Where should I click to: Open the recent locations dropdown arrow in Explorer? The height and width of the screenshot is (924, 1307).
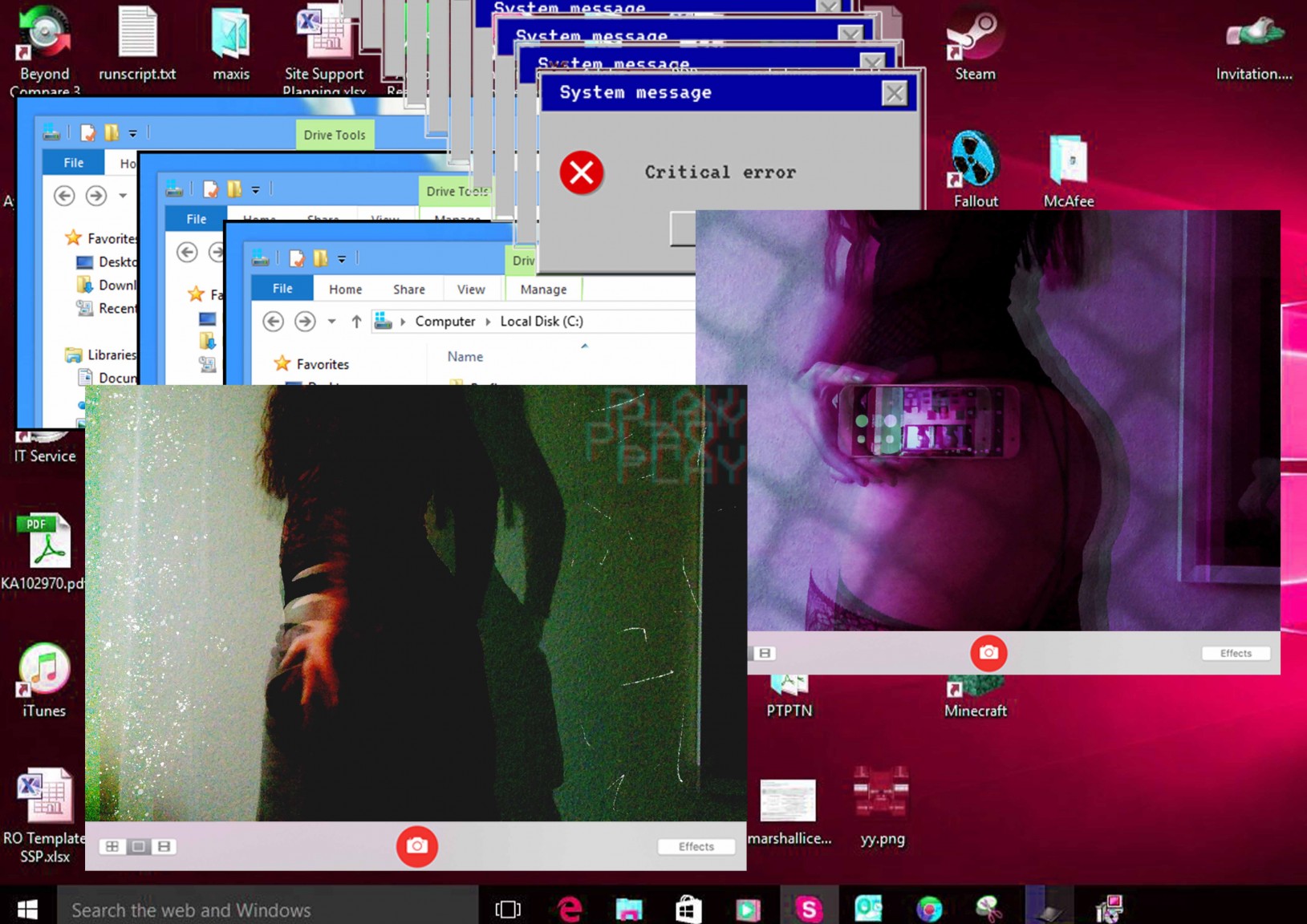[331, 322]
